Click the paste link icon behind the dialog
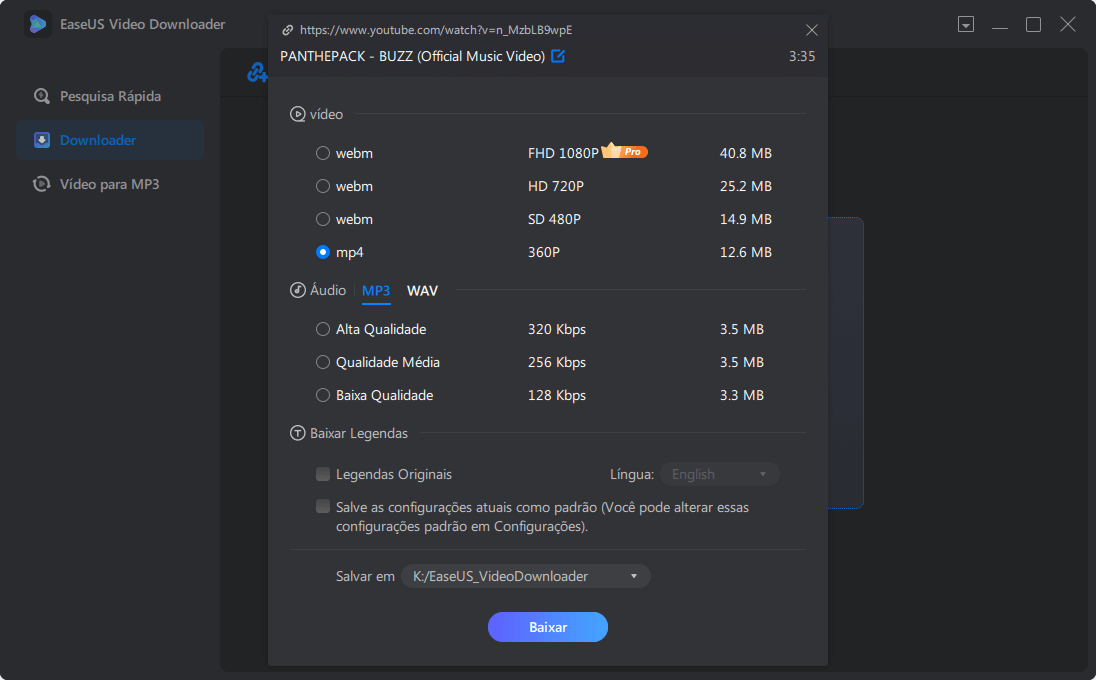The height and width of the screenshot is (680, 1096). tap(256, 72)
